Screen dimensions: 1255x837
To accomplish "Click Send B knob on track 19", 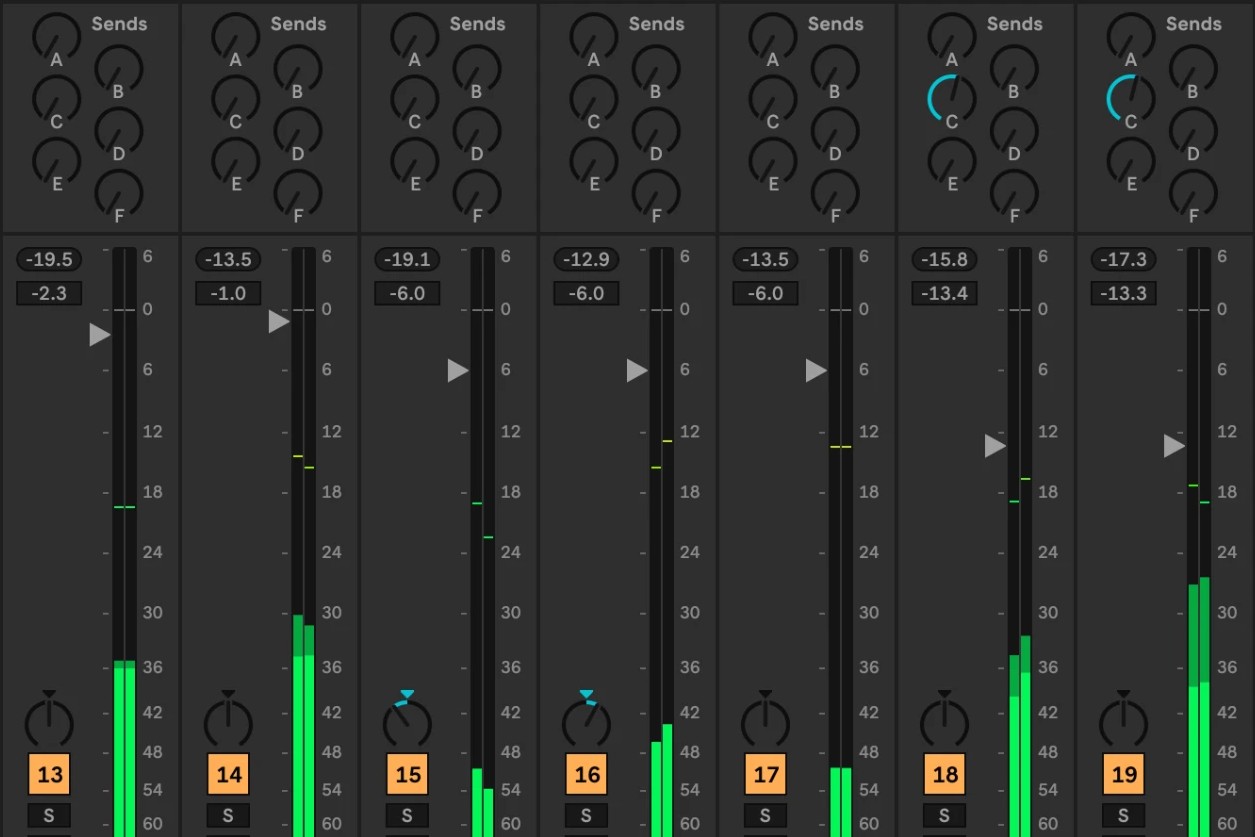I will click(1193, 68).
